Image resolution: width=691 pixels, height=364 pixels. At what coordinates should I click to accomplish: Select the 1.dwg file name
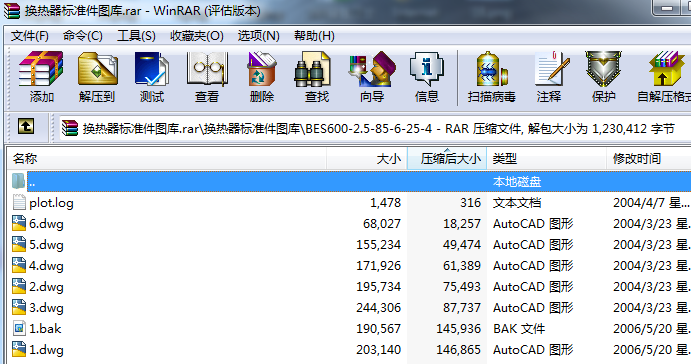(x=46, y=350)
